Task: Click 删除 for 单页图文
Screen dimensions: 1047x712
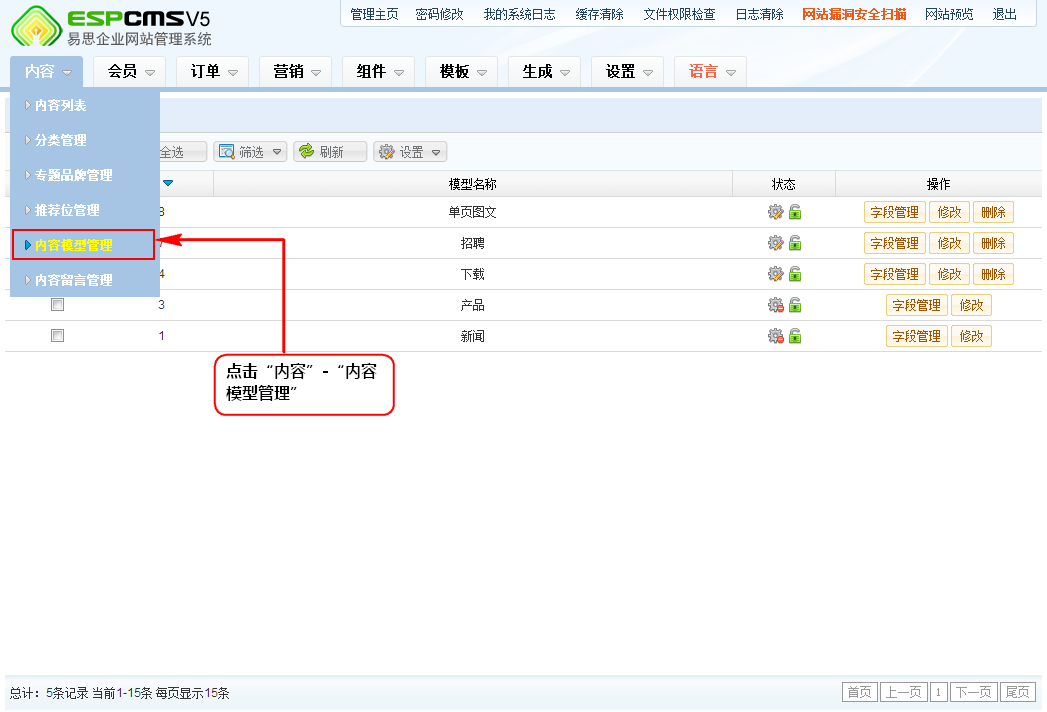Action: tap(993, 212)
